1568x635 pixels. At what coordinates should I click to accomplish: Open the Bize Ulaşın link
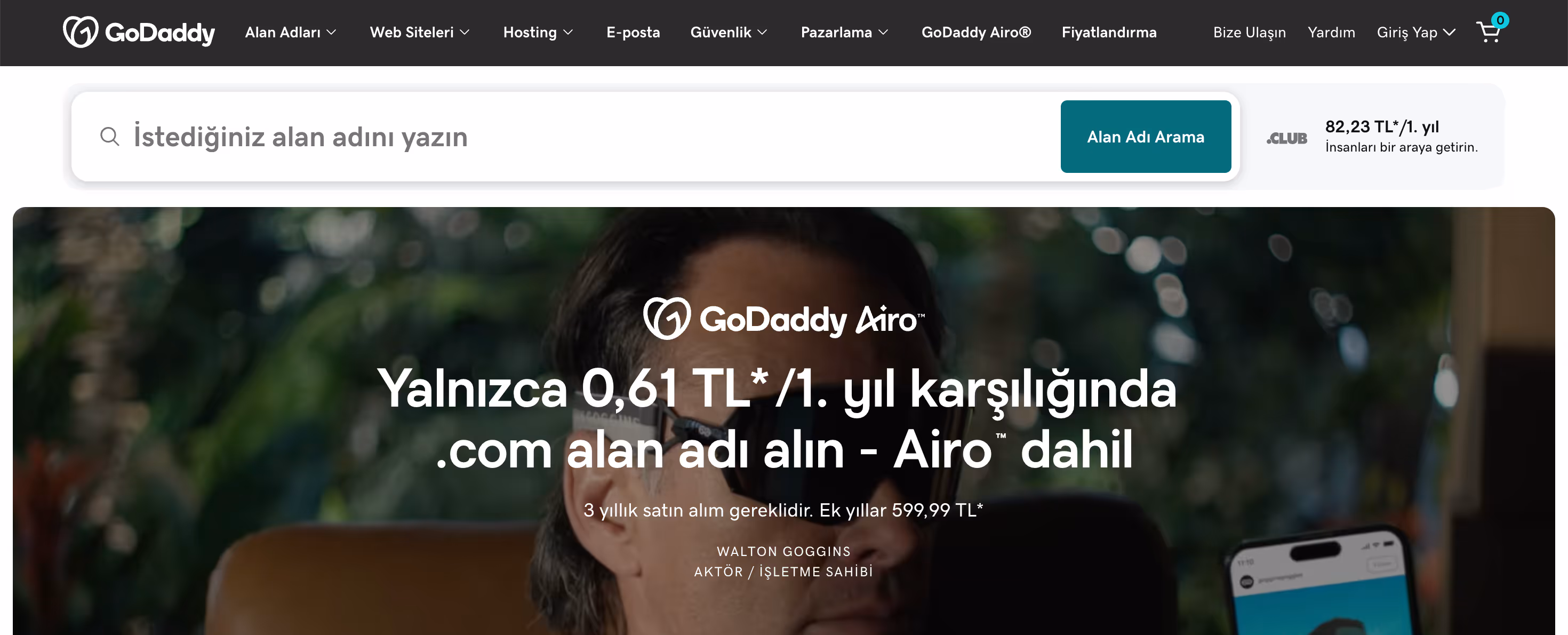tap(1249, 32)
